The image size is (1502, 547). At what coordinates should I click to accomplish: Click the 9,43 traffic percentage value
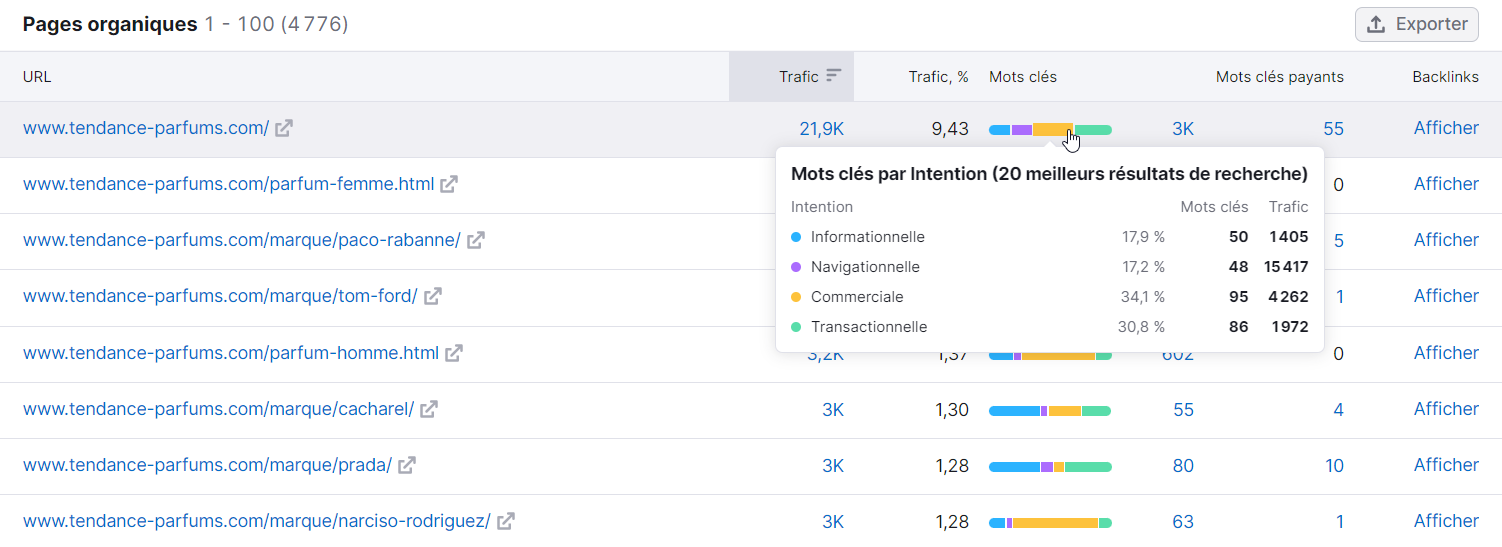(x=950, y=129)
